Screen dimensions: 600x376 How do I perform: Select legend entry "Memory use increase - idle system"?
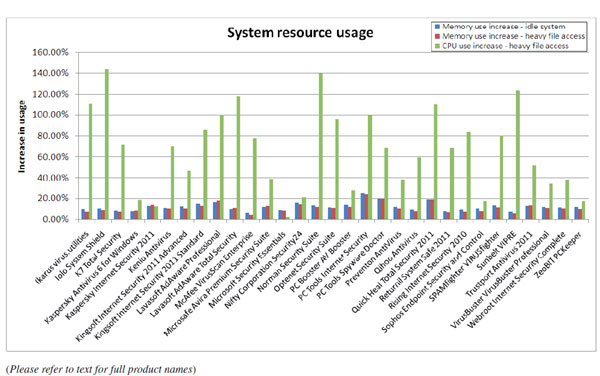pyautogui.click(x=504, y=27)
